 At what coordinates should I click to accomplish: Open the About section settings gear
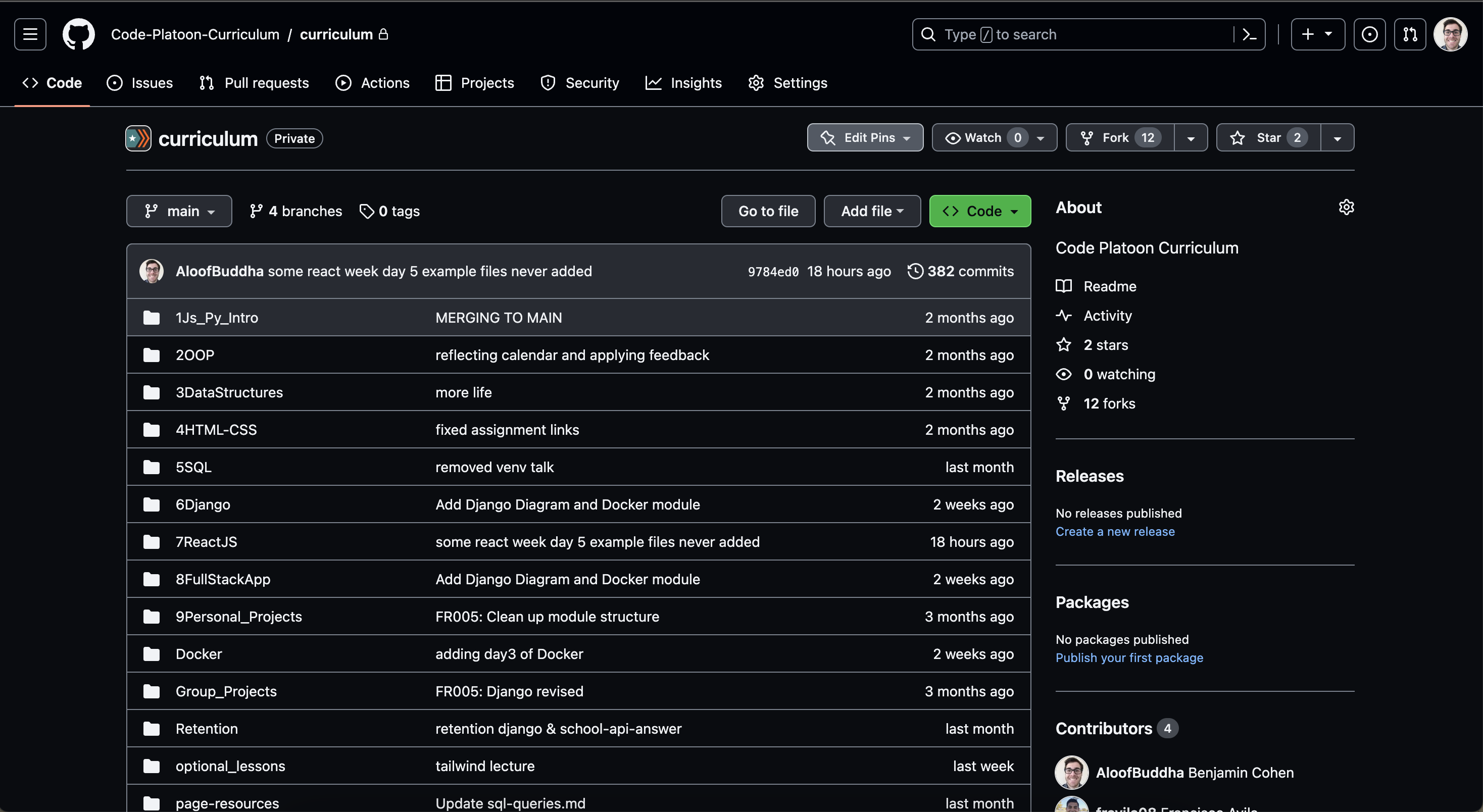click(1347, 207)
